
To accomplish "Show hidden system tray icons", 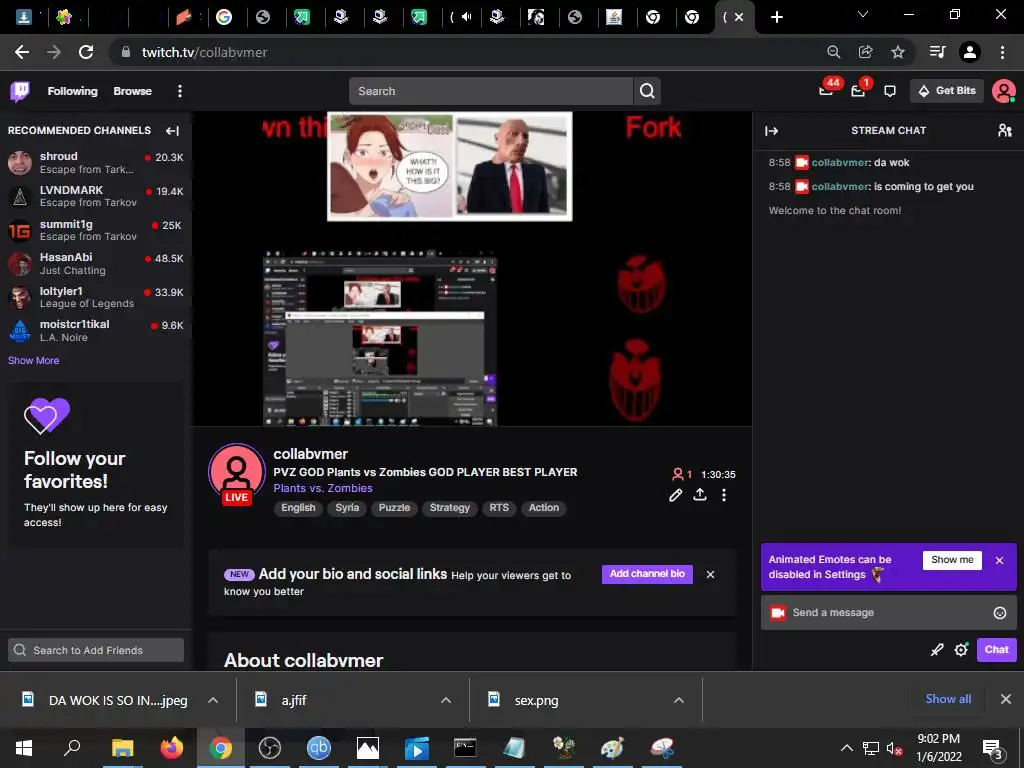I will coord(846,748).
